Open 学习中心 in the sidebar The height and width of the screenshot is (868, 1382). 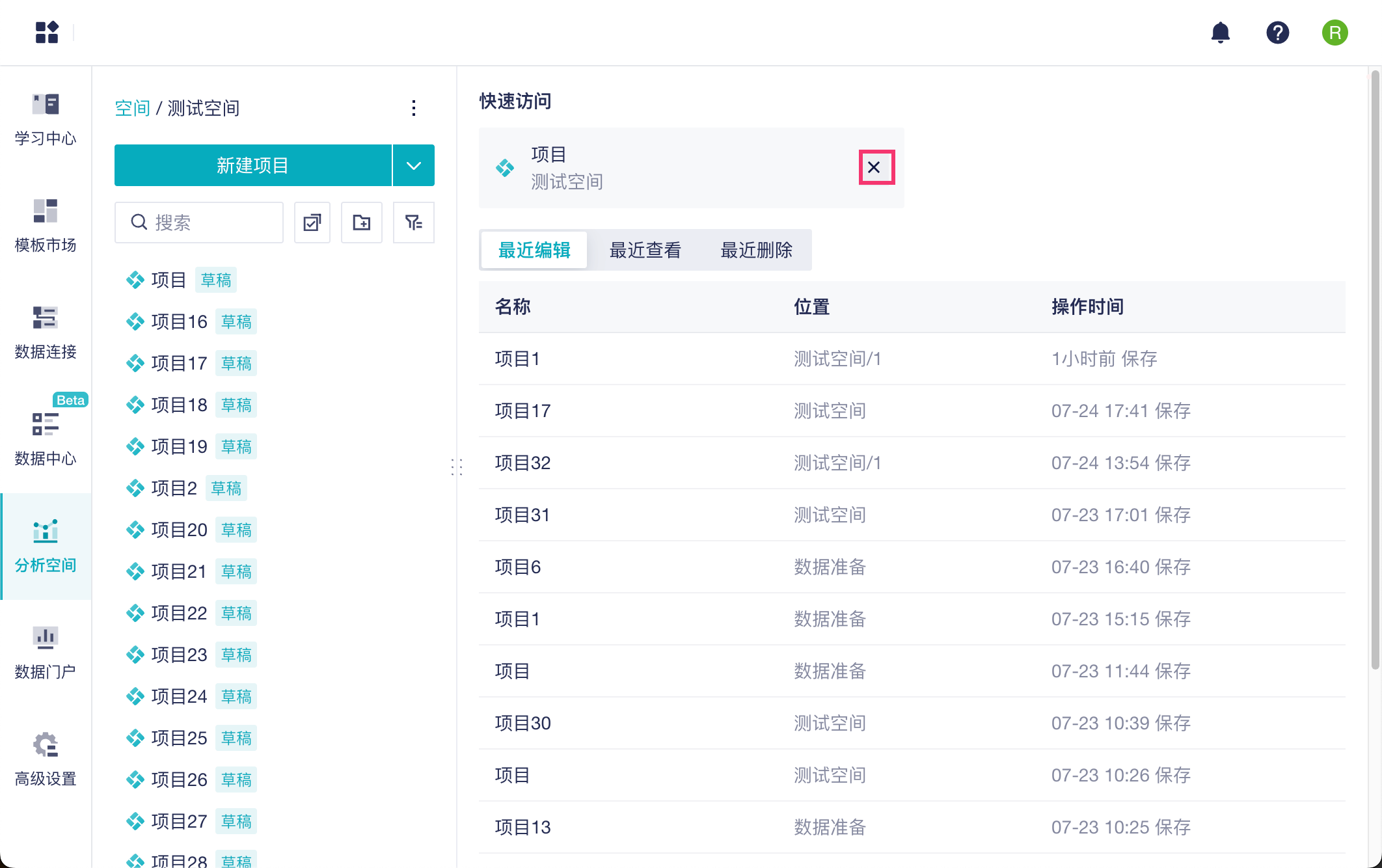(46, 120)
